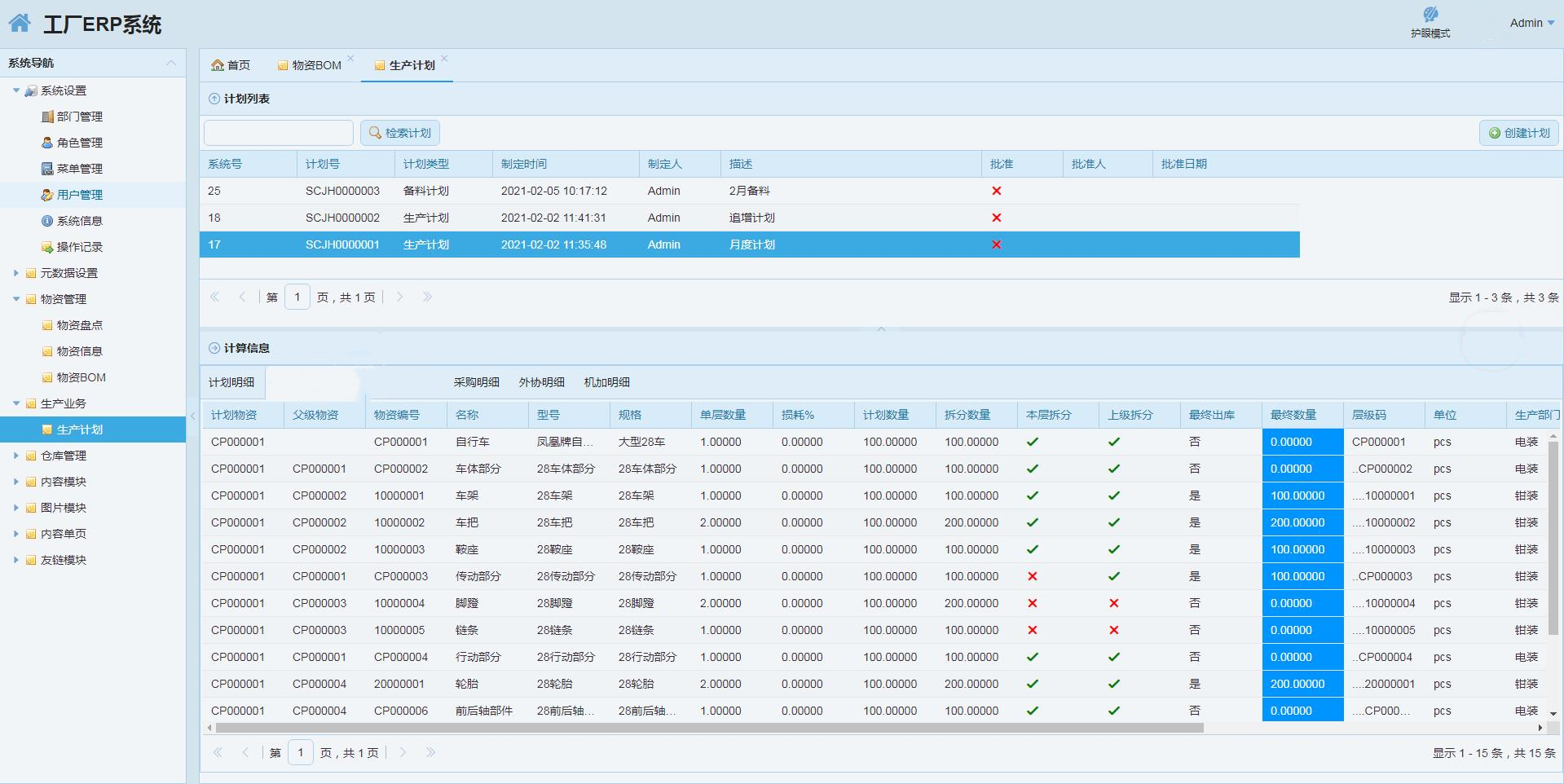1564x784 pixels.
Task: Go to next page of plan list
Action: coord(399,297)
